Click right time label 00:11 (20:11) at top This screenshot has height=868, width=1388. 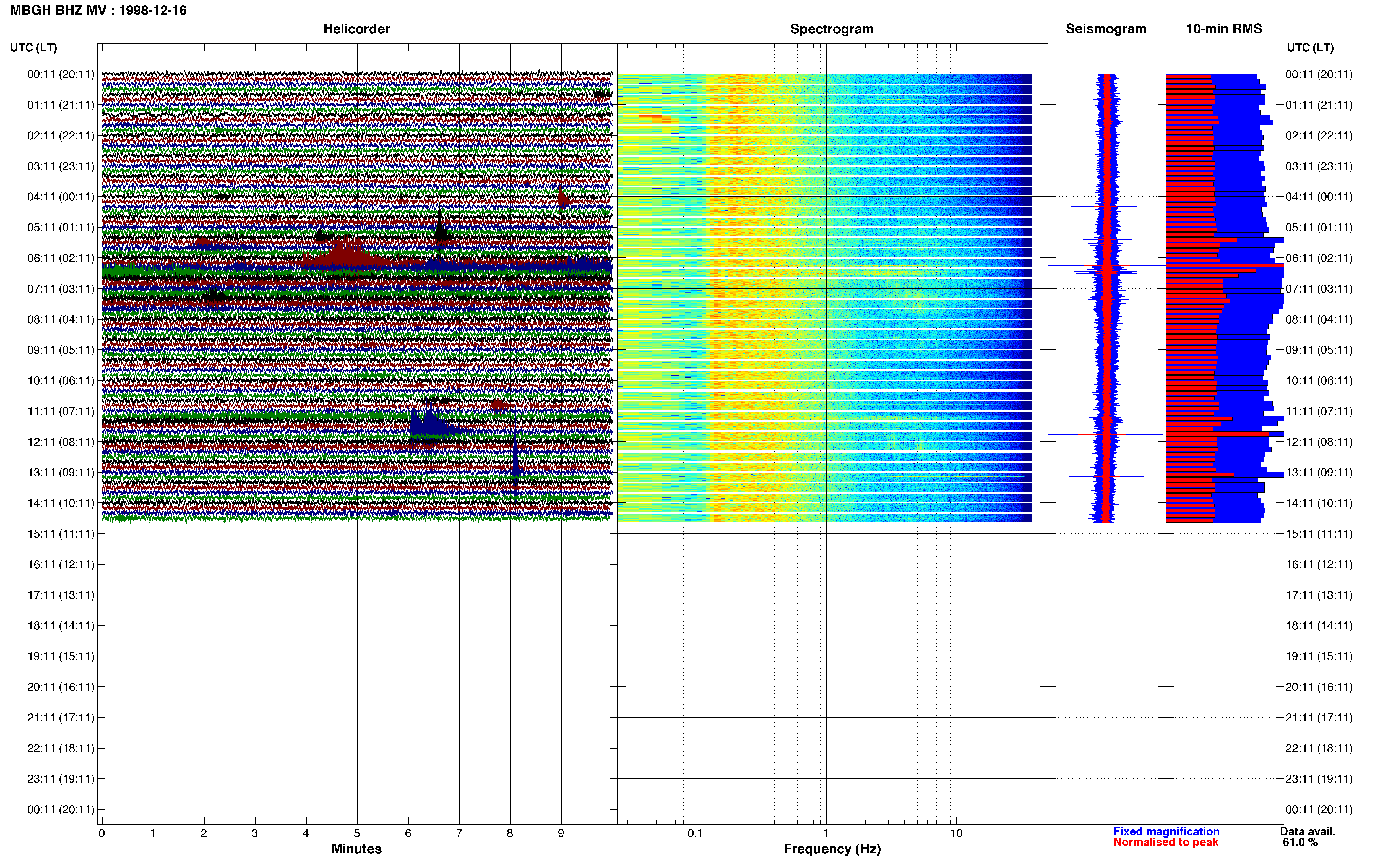point(1319,74)
